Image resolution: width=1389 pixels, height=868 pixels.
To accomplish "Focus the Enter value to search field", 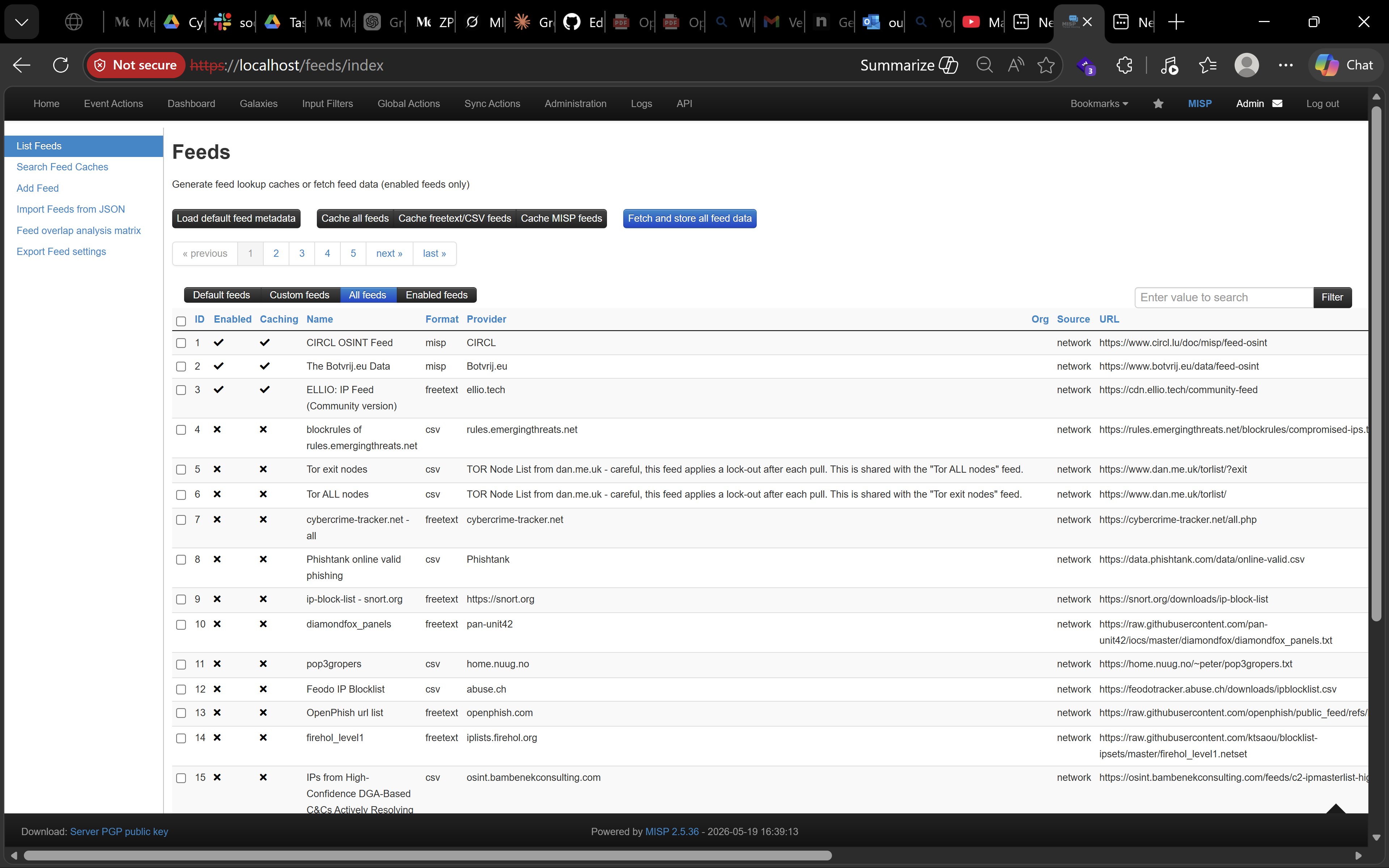I will [x=1224, y=297].
